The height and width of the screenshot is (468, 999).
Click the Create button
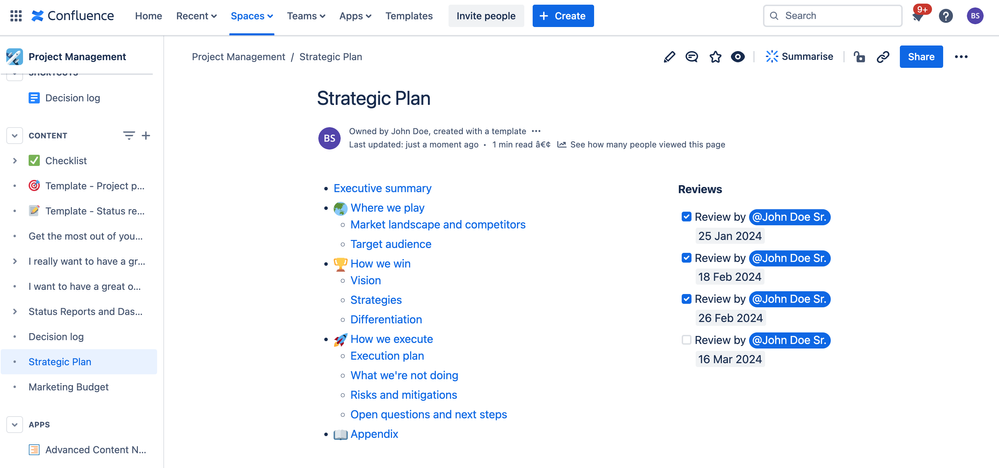pyautogui.click(x=563, y=16)
